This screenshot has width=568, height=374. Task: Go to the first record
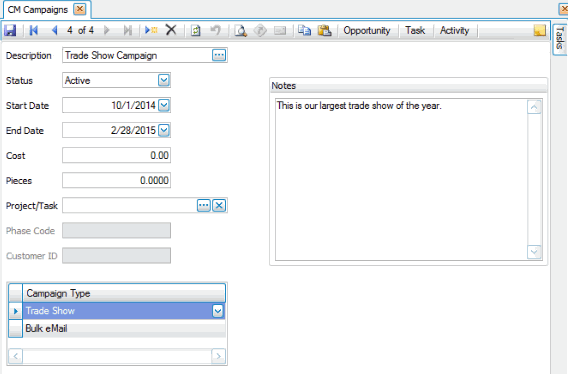coord(34,30)
